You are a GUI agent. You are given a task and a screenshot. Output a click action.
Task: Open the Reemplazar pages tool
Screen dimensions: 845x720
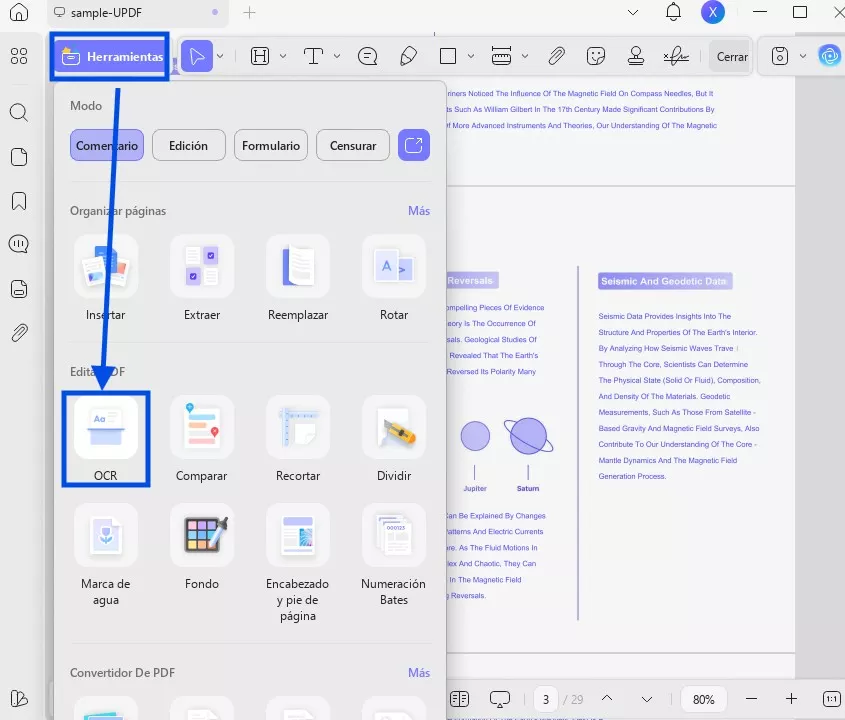(x=298, y=278)
